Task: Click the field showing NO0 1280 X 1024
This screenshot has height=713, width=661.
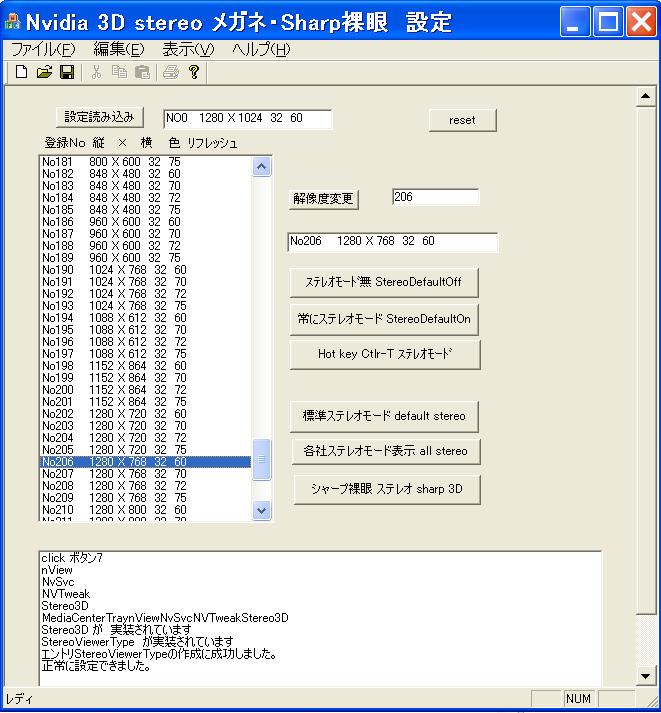Action: pos(248,119)
